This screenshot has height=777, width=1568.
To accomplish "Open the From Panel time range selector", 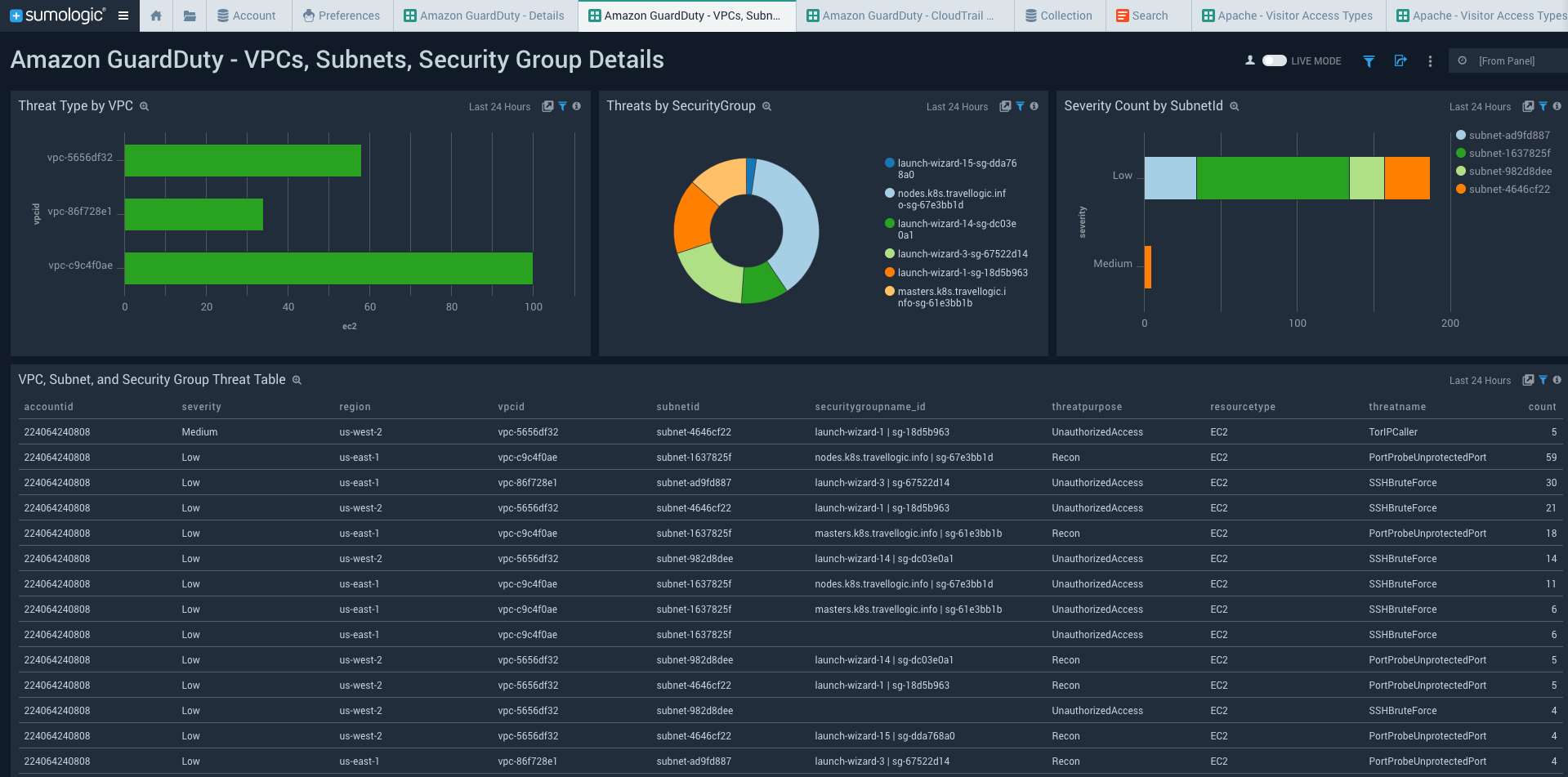I will point(1508,60).
